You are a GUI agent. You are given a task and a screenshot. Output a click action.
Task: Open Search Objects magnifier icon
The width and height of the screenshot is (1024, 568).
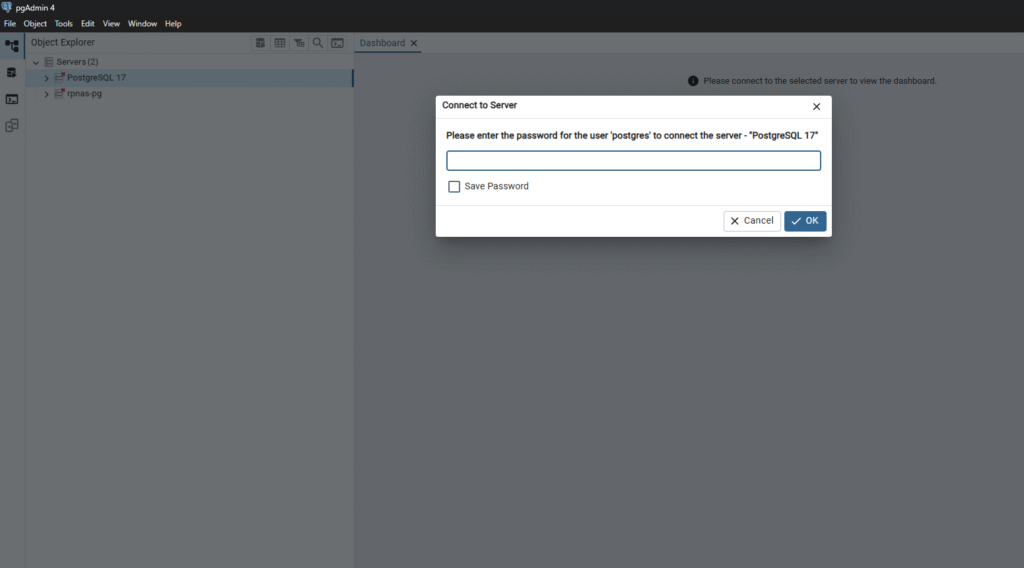(318, 43)
